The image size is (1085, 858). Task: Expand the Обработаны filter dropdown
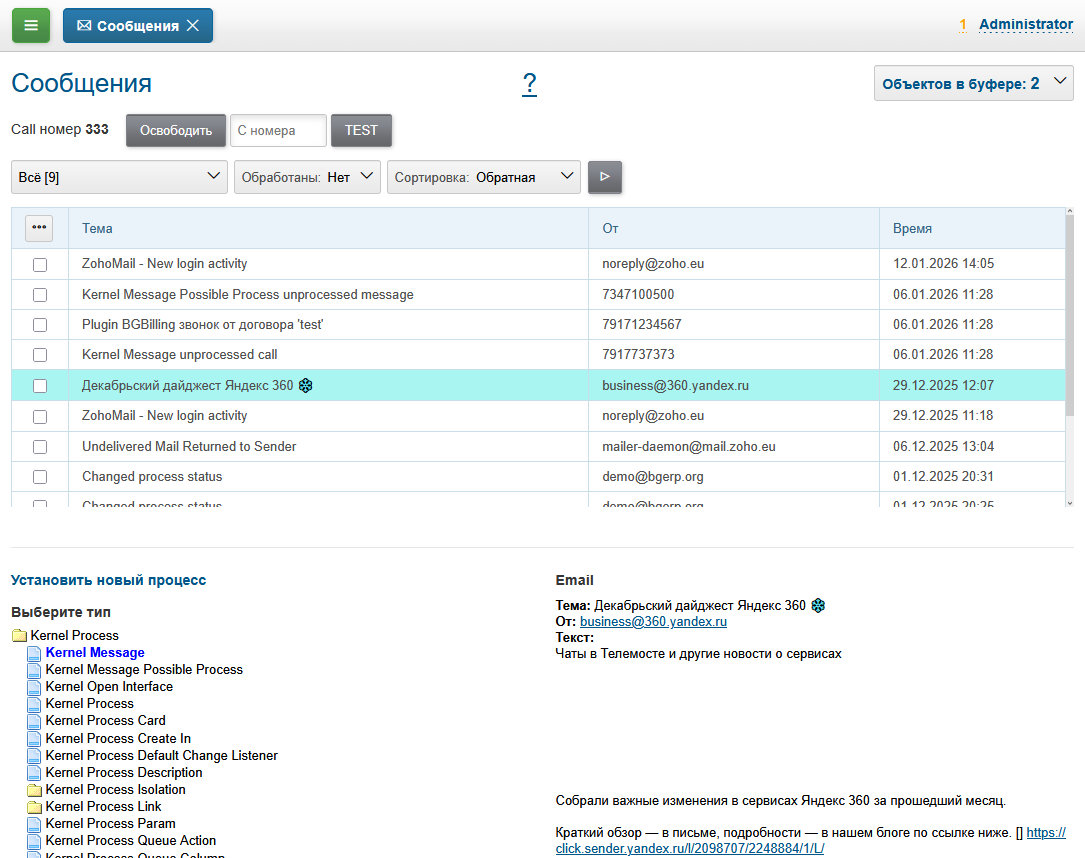pyautogui.click(x=307, y=177)
